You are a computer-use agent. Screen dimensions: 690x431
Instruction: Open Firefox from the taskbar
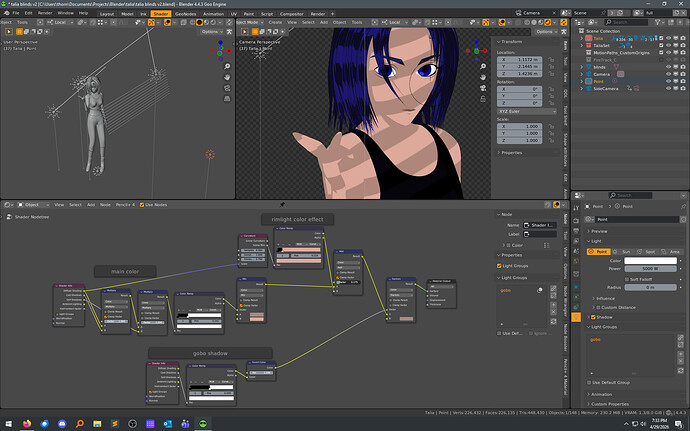tap(27, 424)
